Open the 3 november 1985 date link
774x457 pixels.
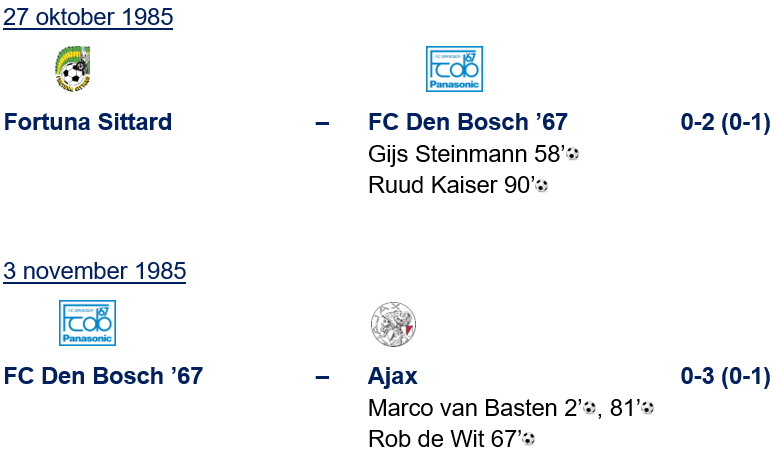tap(94, 271)
